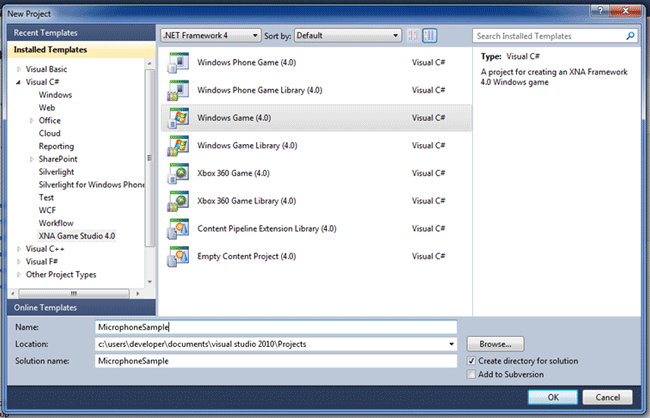Select XNA Game Studio 4.0 category
Screen dimensions: 650x418
pyautogui.click(x=77, y=236)
